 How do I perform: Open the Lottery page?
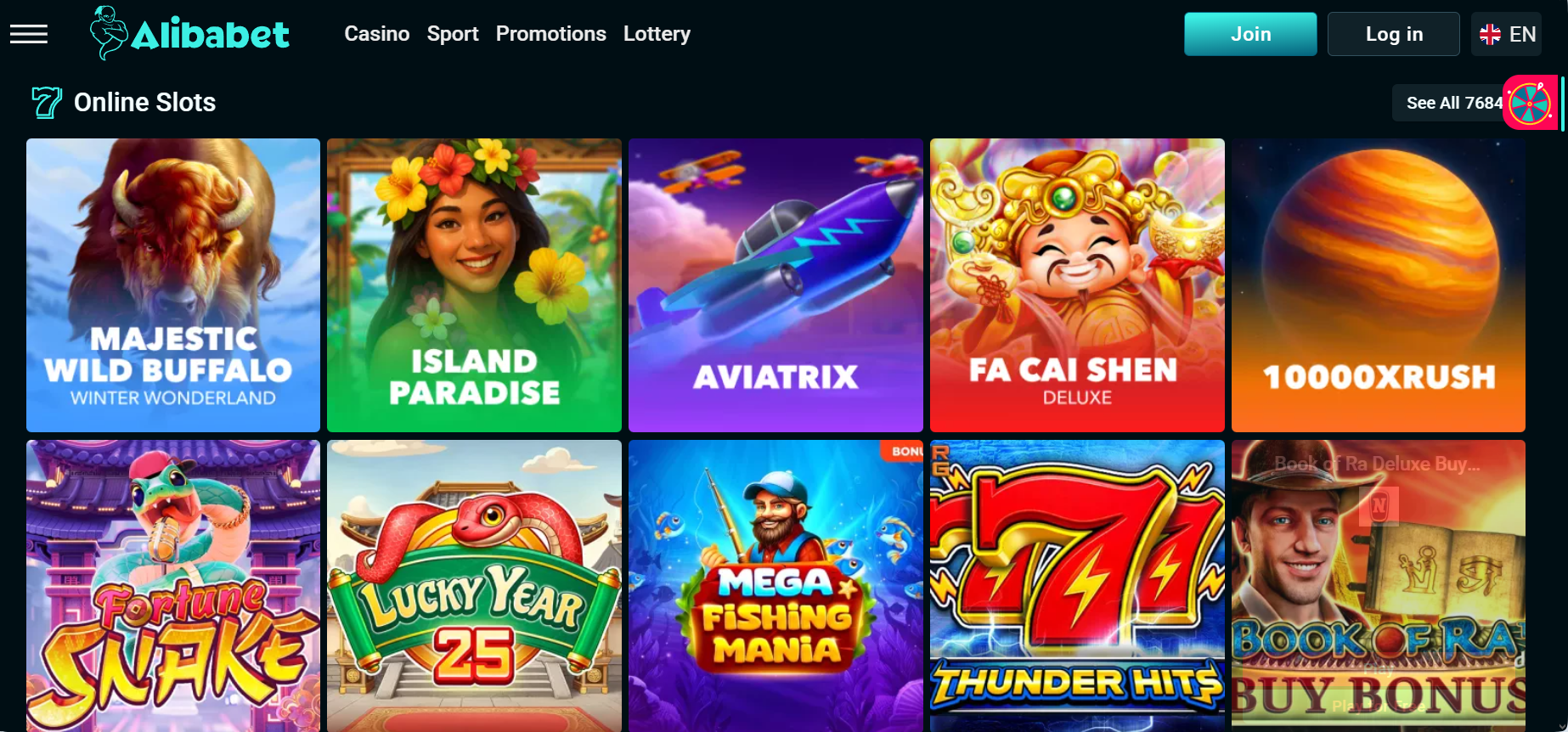click(x=657, y=34)
